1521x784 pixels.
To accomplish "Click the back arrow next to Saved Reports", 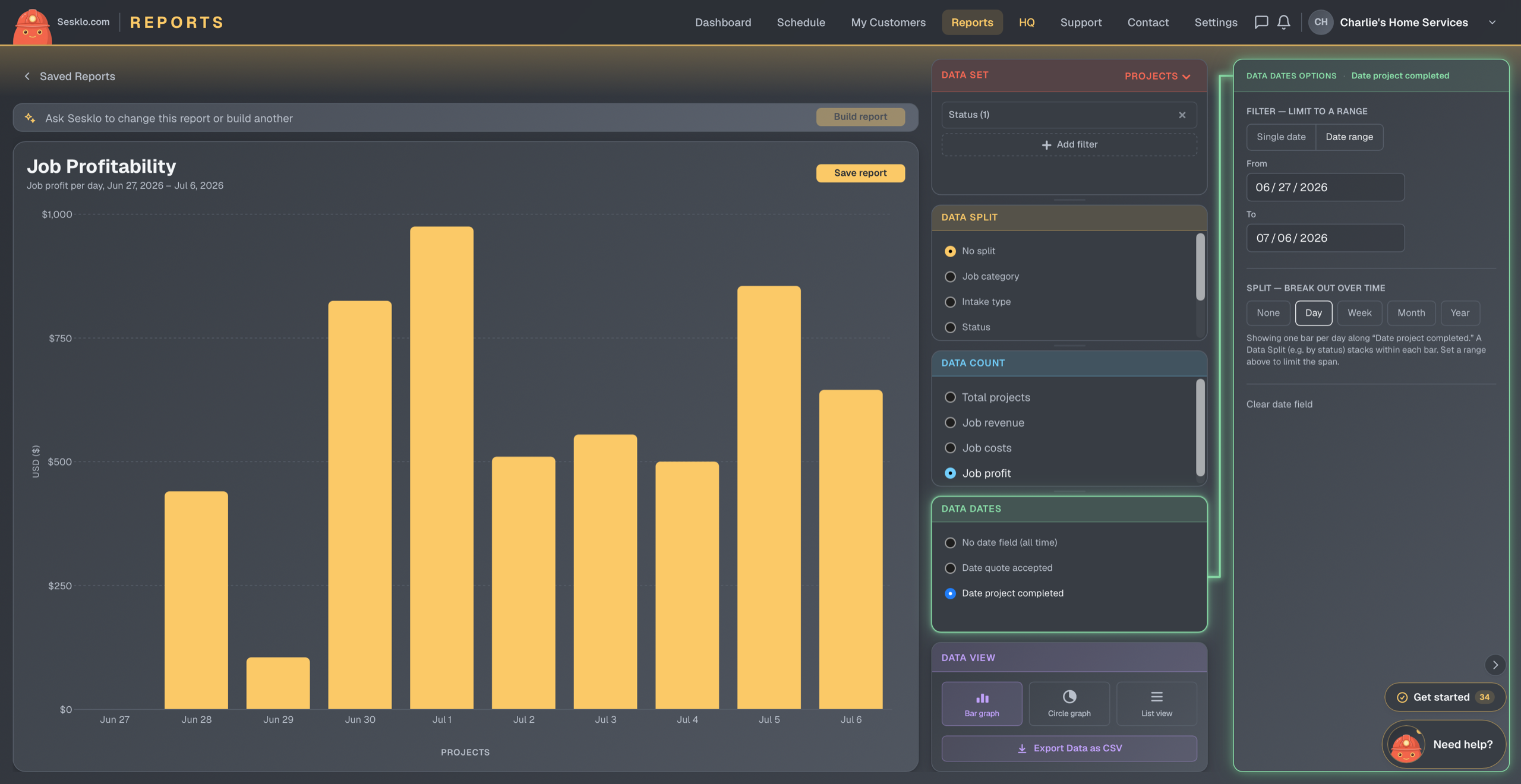I will pyautogui.click(x=27, y=76).
